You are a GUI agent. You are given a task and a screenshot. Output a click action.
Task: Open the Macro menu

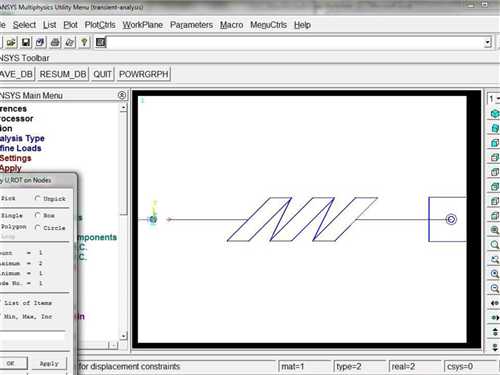point(231,25)
